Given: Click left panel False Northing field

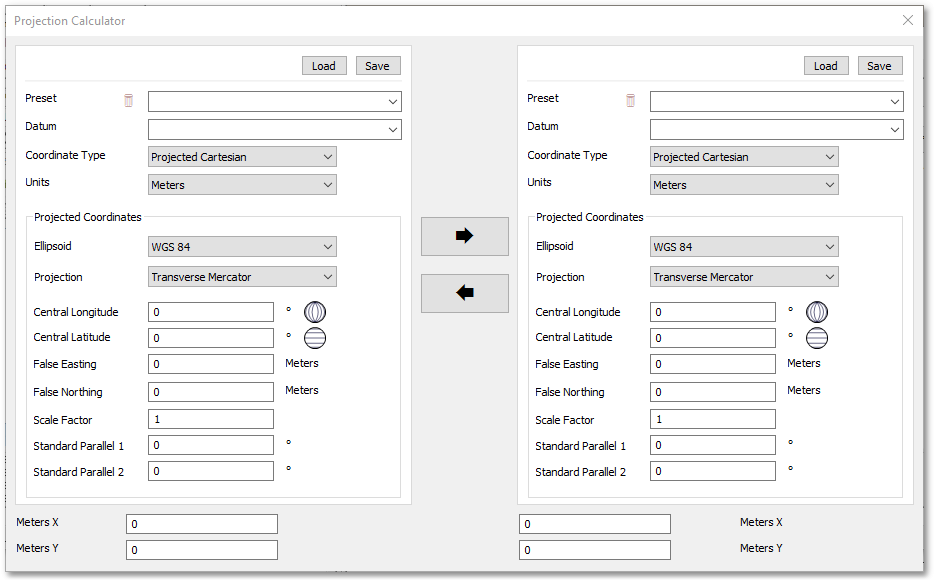Looking at the screenshot, I should [x=210, y=392].
